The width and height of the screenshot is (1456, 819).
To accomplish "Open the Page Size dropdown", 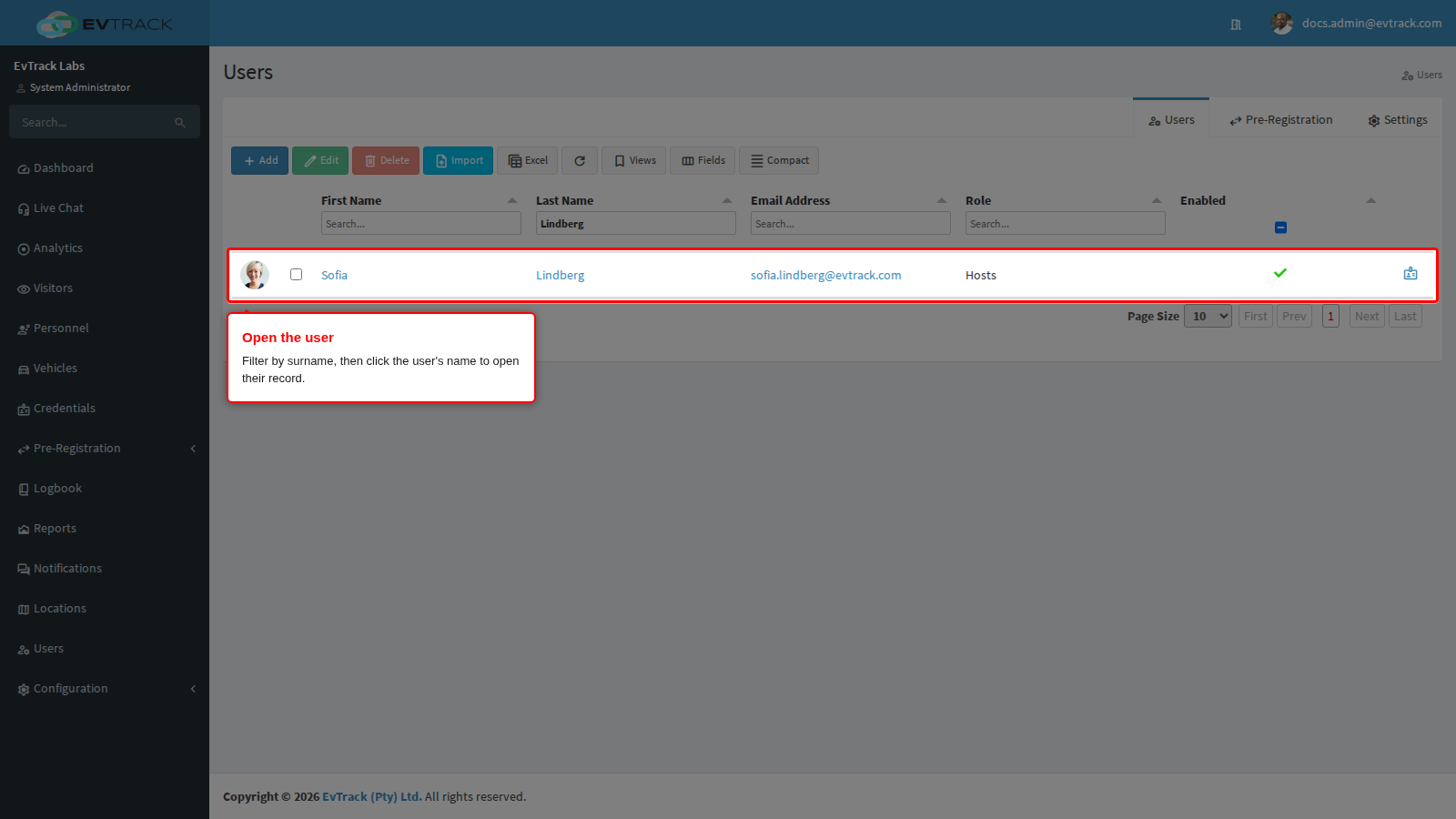I will click(1208, 316).
